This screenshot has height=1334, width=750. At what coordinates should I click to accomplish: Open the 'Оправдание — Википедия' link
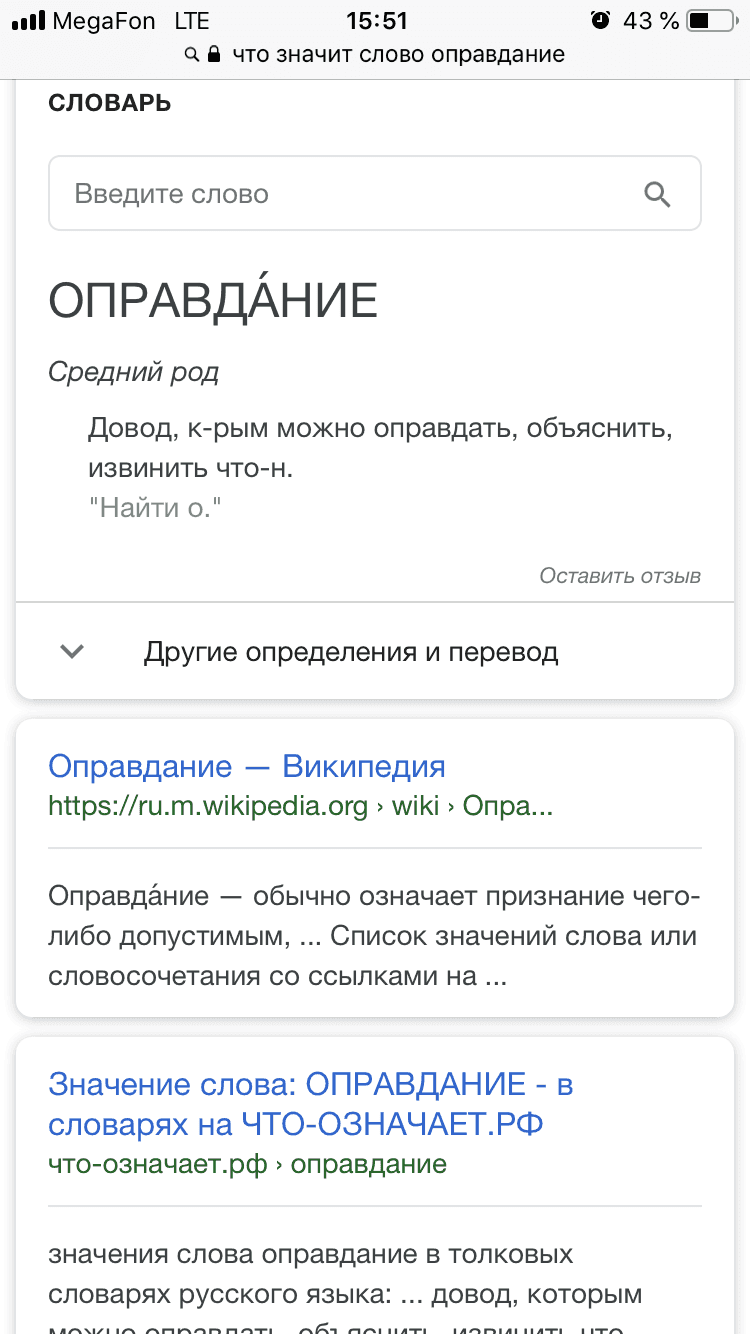click(x=246, y=765)
